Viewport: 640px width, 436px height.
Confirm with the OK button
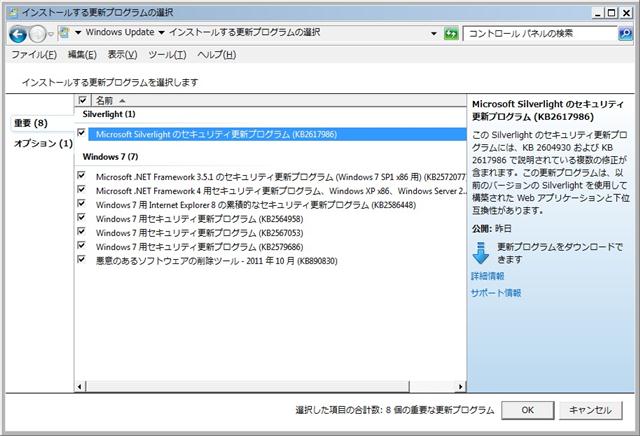527,410
